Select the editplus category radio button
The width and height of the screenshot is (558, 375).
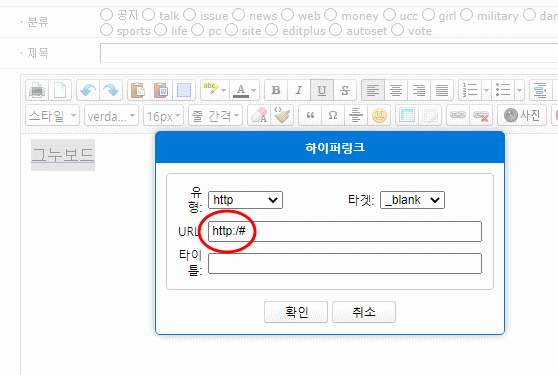[x=272, y=30]
